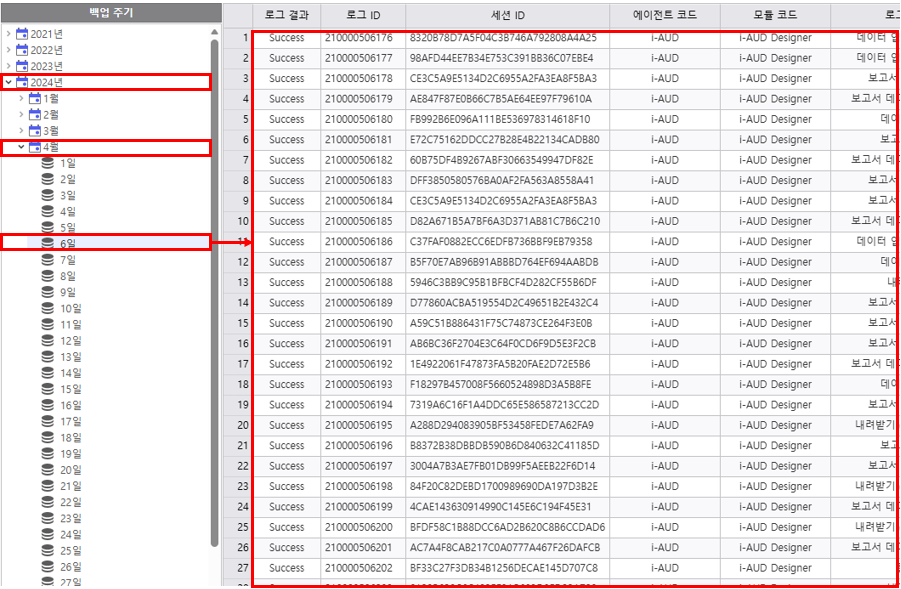Collapse the 2024년 tree node

click(x=8, y=83)
